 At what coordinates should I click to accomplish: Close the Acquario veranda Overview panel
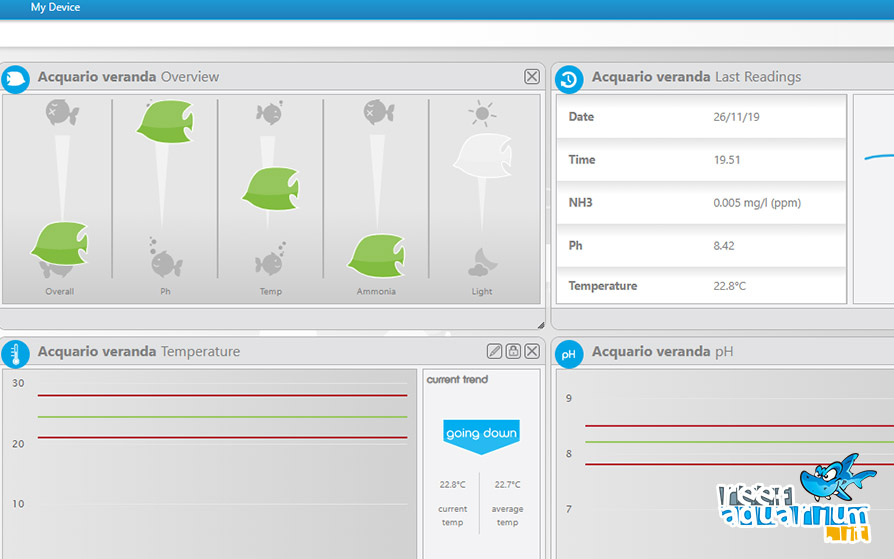(x=531, y=76)
